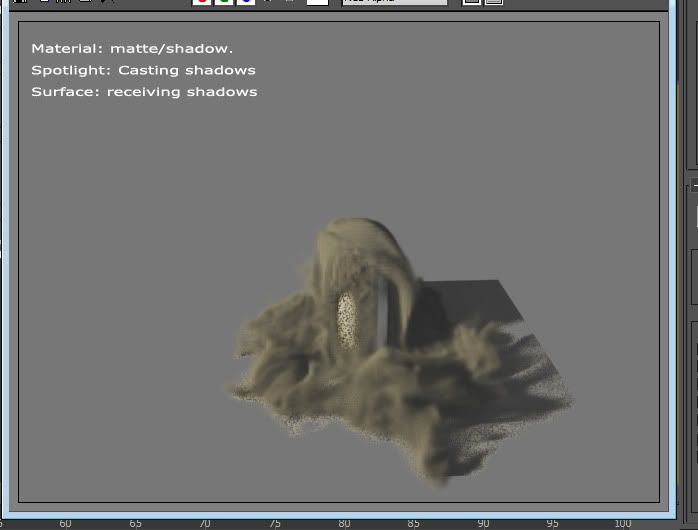The image size is (698, 530).
Task: Click the Toggle UI icon at far right
Action: (490, 3)
